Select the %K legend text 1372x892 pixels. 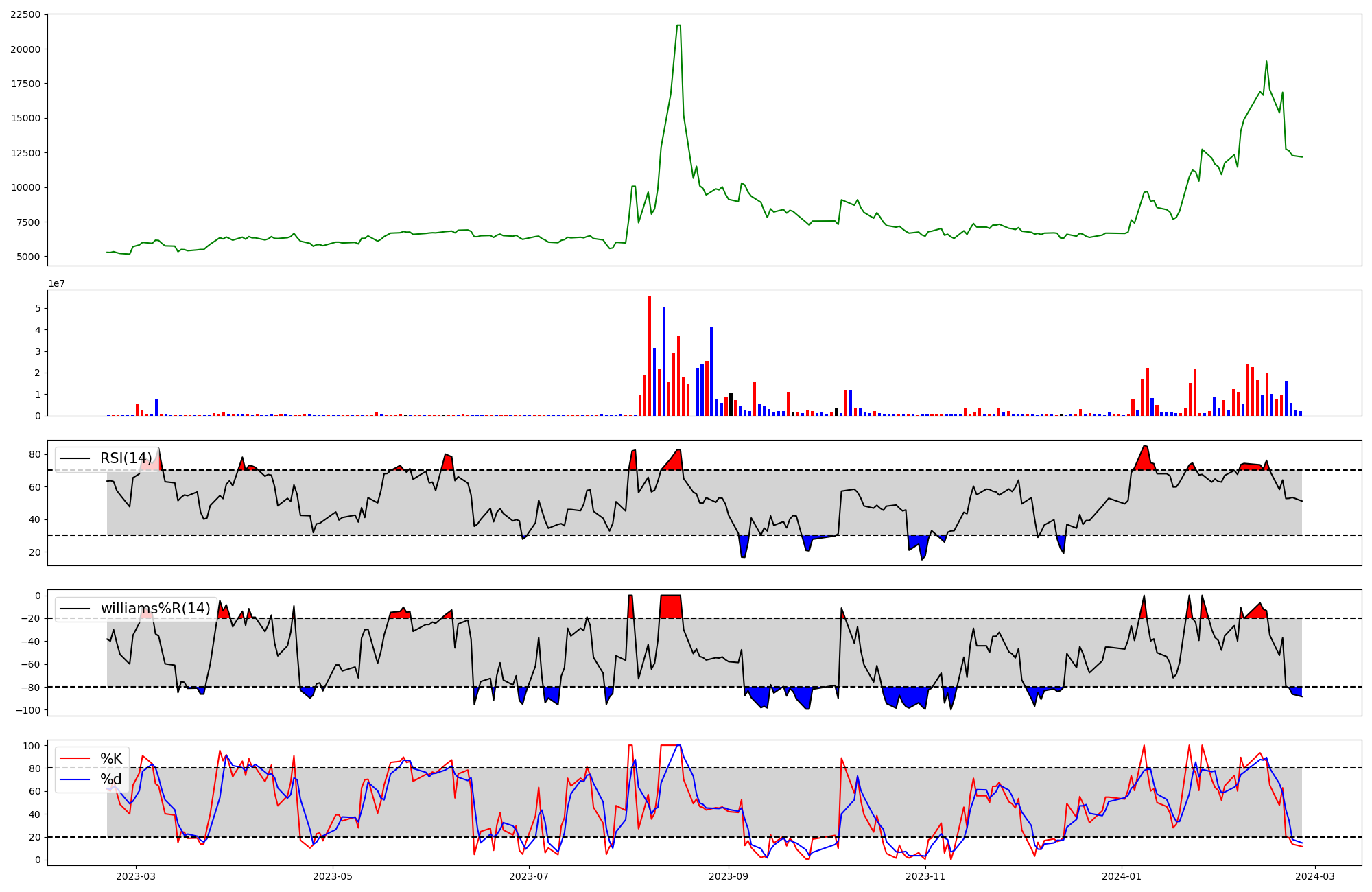[x=111, y=758]
